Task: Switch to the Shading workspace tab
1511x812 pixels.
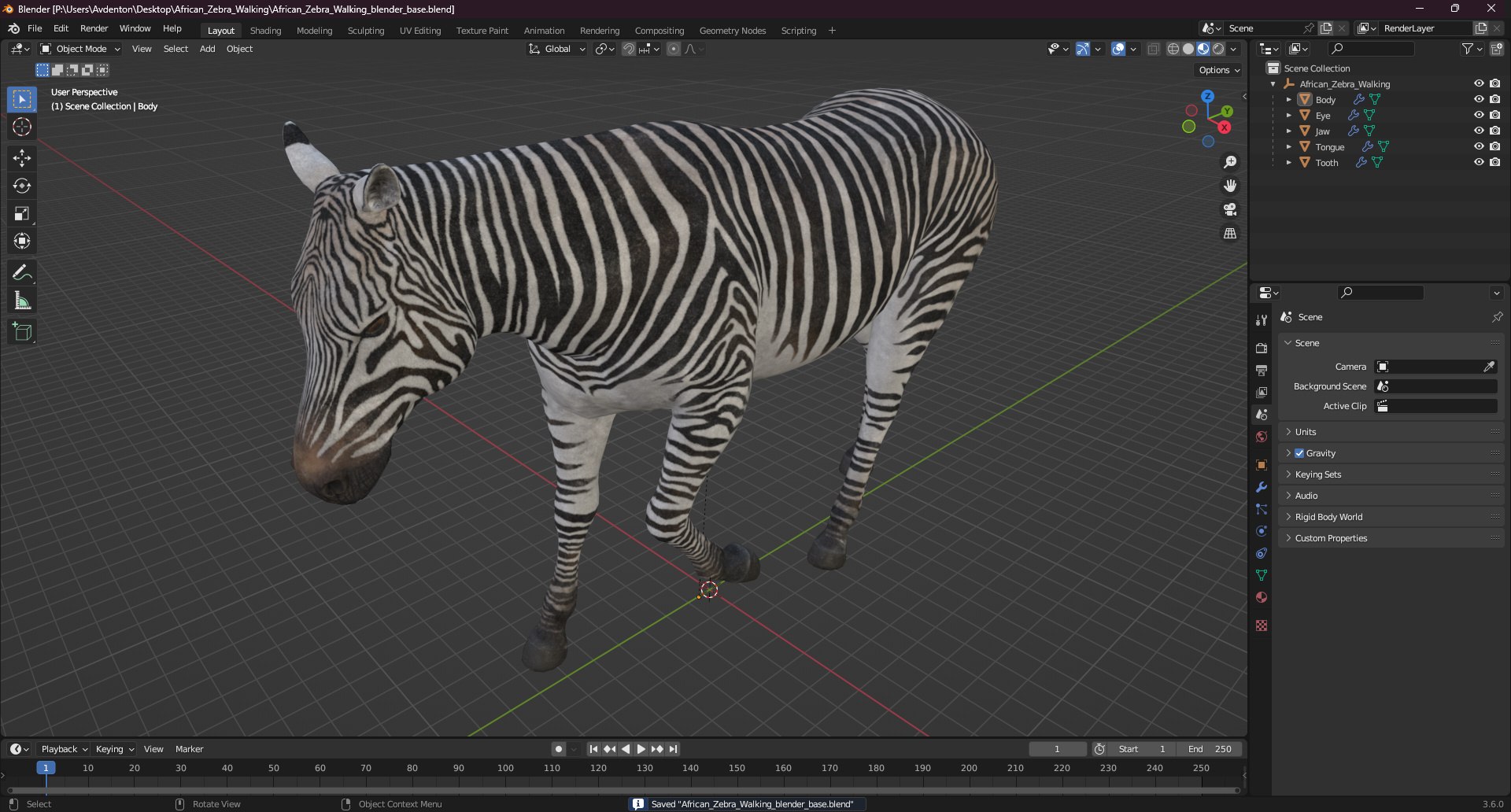Action: tap(265, 31)
